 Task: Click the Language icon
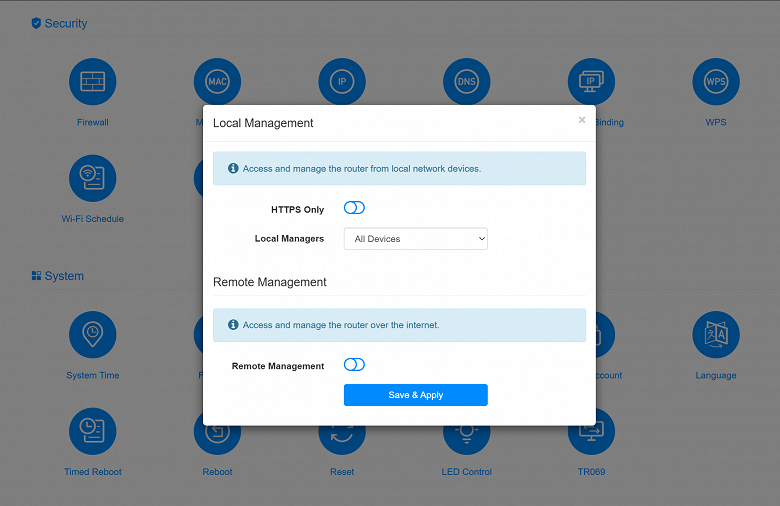[716, 334]
